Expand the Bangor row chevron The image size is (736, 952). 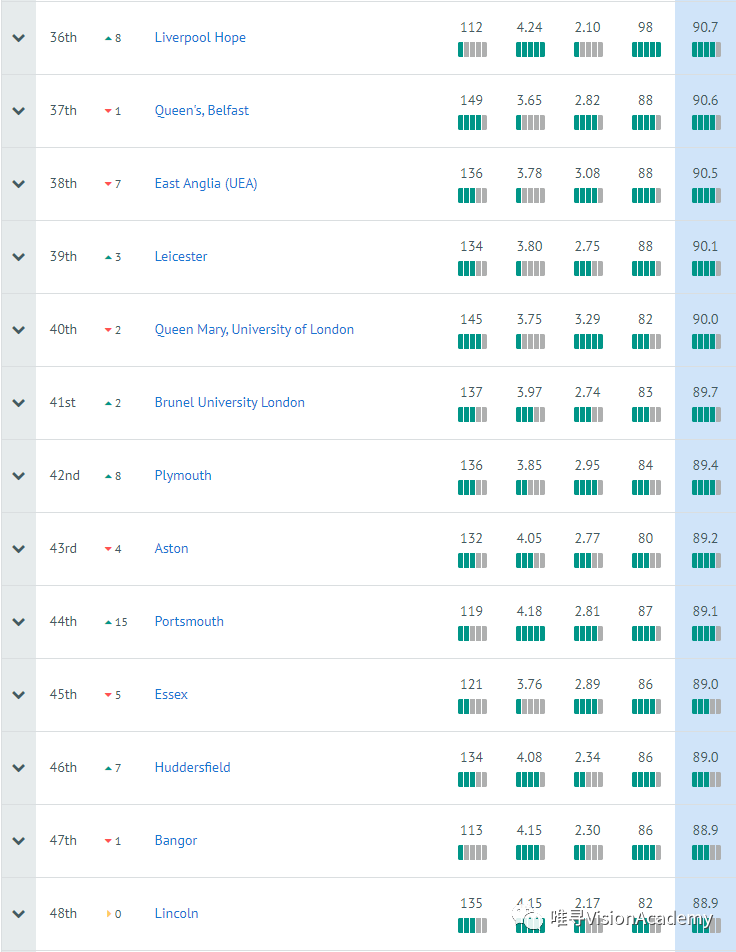coord(19,841)
